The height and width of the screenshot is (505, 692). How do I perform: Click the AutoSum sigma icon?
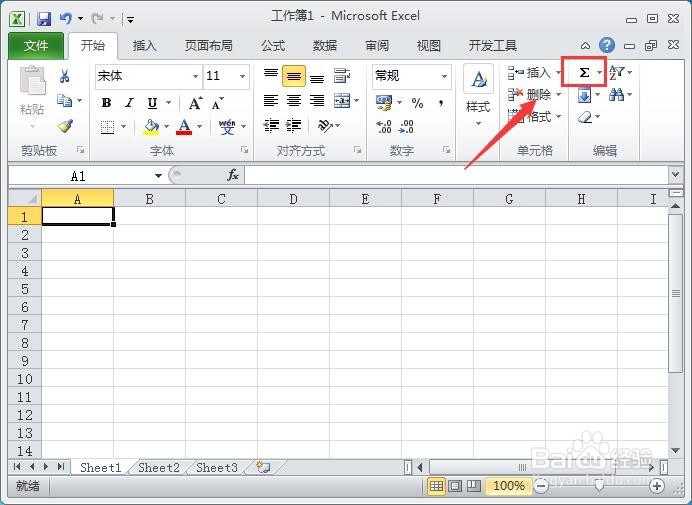coord(584,72)
